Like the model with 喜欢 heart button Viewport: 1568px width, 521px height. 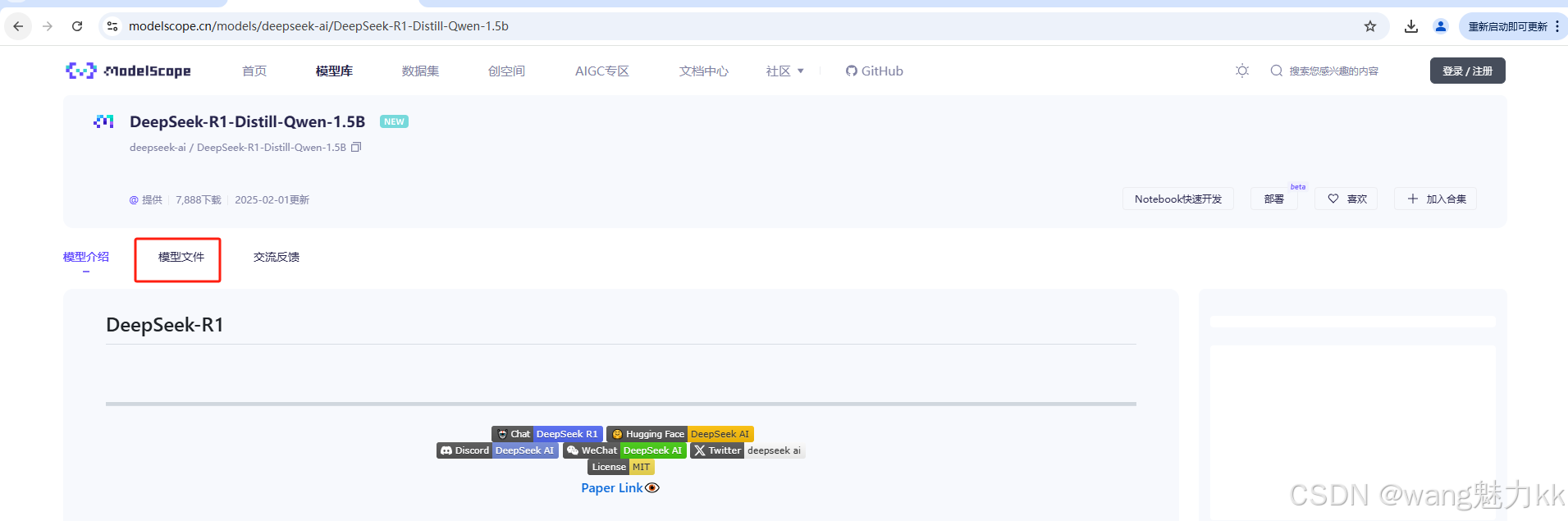pos(1346,199)
